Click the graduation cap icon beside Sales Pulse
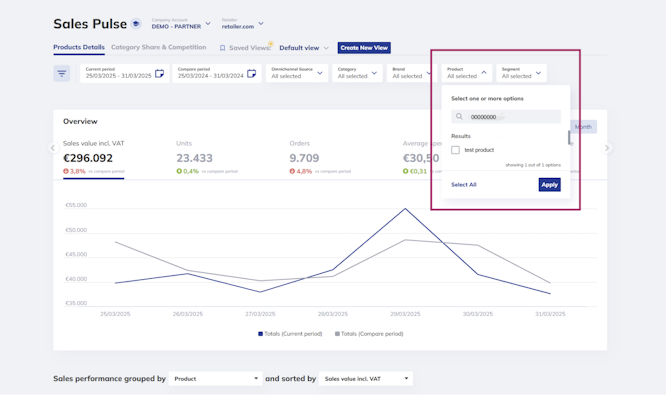The image size is (666, 395). (136, 24)
